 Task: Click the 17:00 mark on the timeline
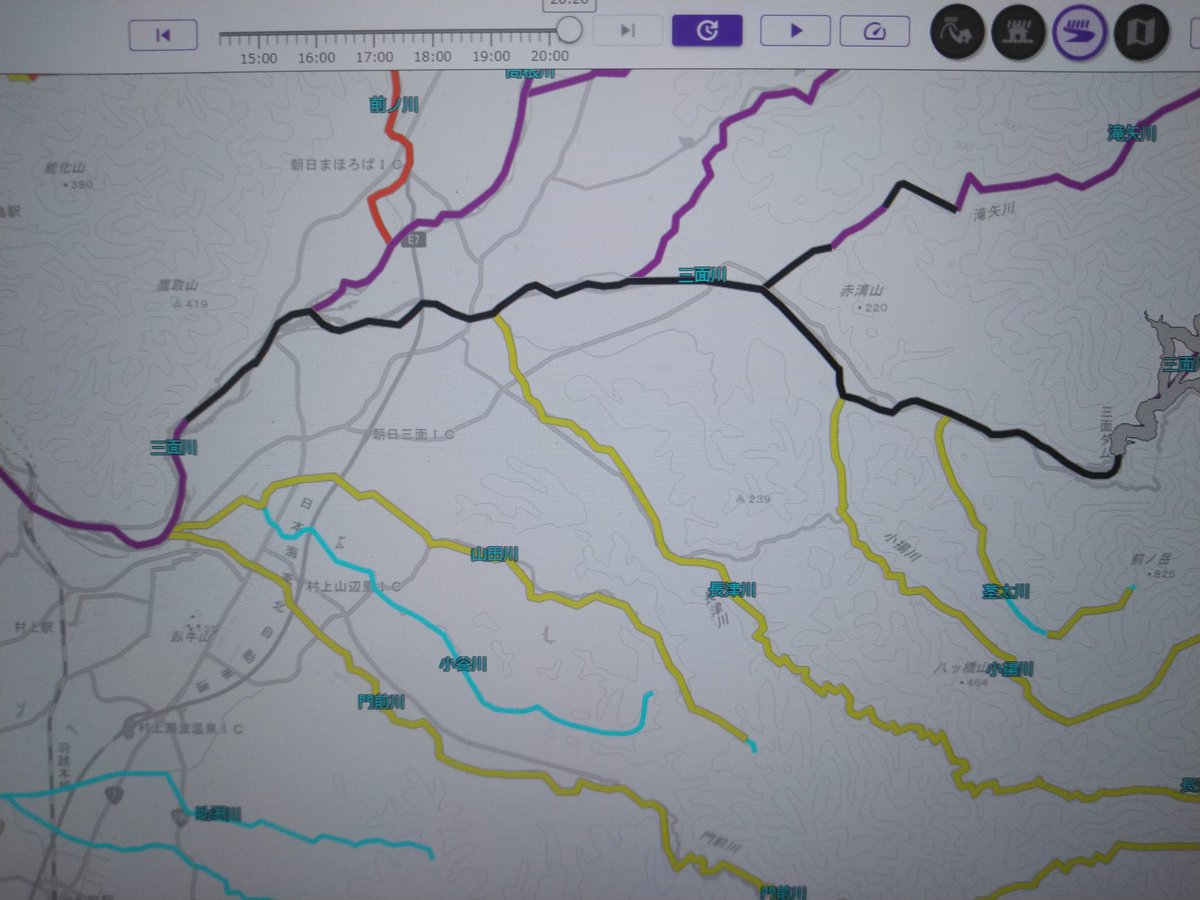click(375, 57)
